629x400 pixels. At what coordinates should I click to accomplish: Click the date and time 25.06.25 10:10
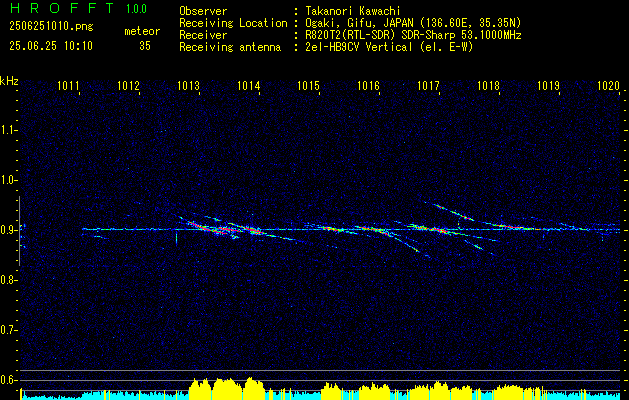51,45
